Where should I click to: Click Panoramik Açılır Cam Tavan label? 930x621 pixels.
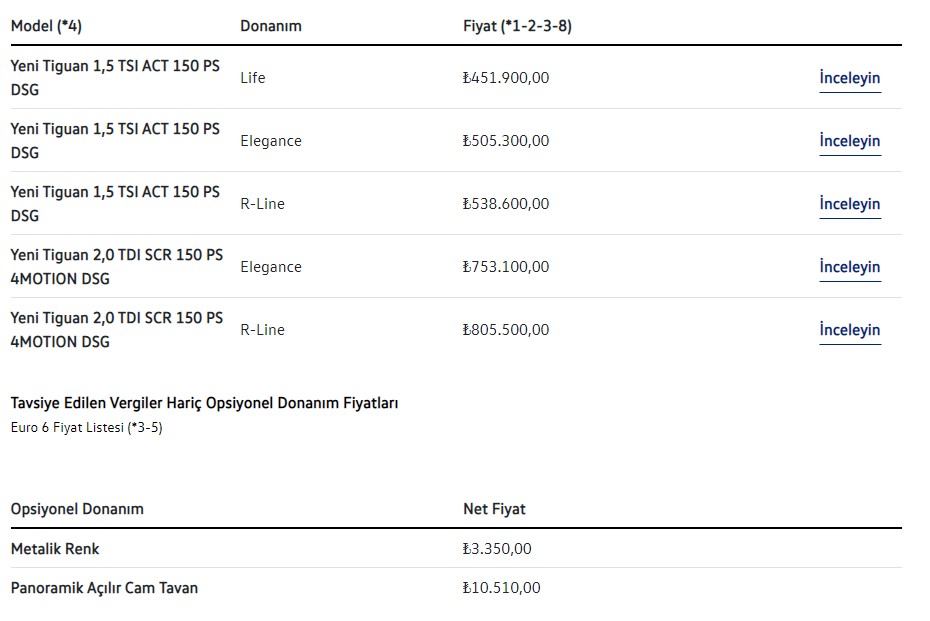[x=104, y=588]
